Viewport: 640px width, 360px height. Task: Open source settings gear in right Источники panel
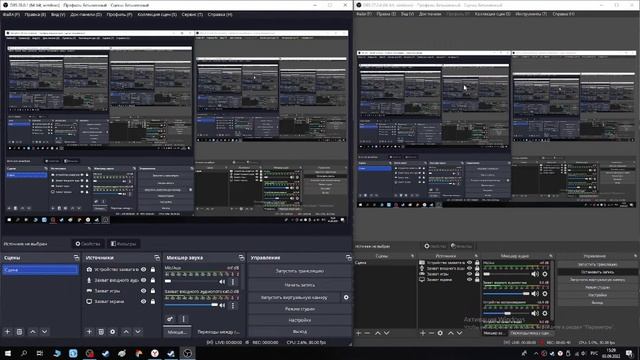click(x=440, y=333)
